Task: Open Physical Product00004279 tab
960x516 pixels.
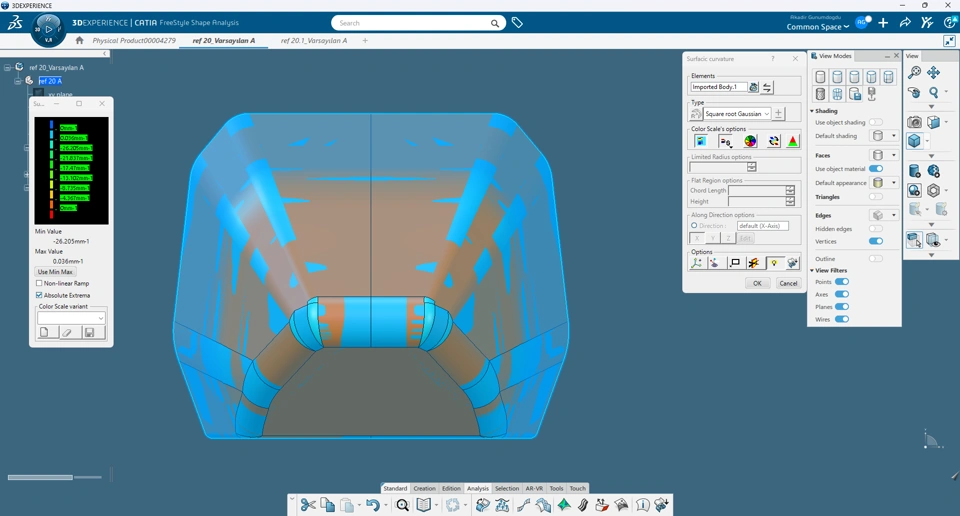Action: pyautogui.click(x=134, y=40)
